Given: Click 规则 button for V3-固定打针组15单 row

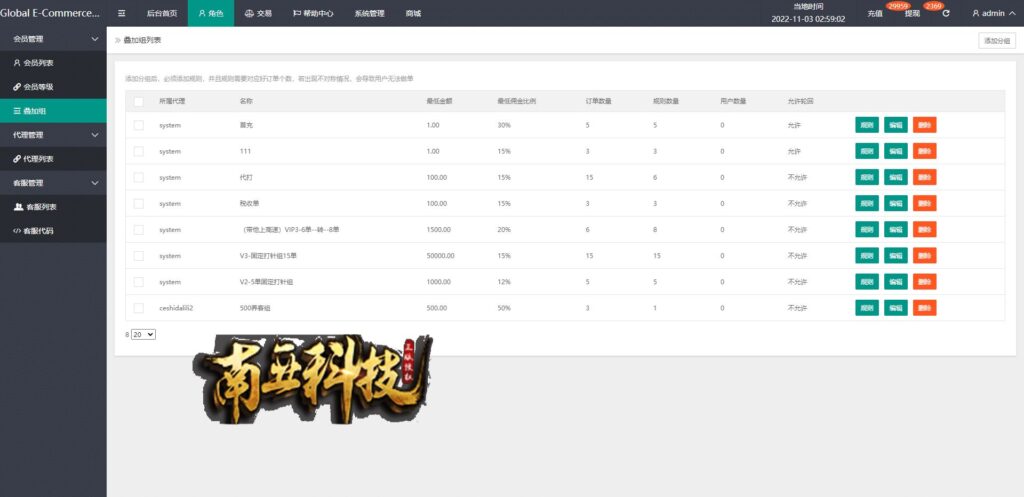Looking at the screenshot, I should click(x=867, y=255).
